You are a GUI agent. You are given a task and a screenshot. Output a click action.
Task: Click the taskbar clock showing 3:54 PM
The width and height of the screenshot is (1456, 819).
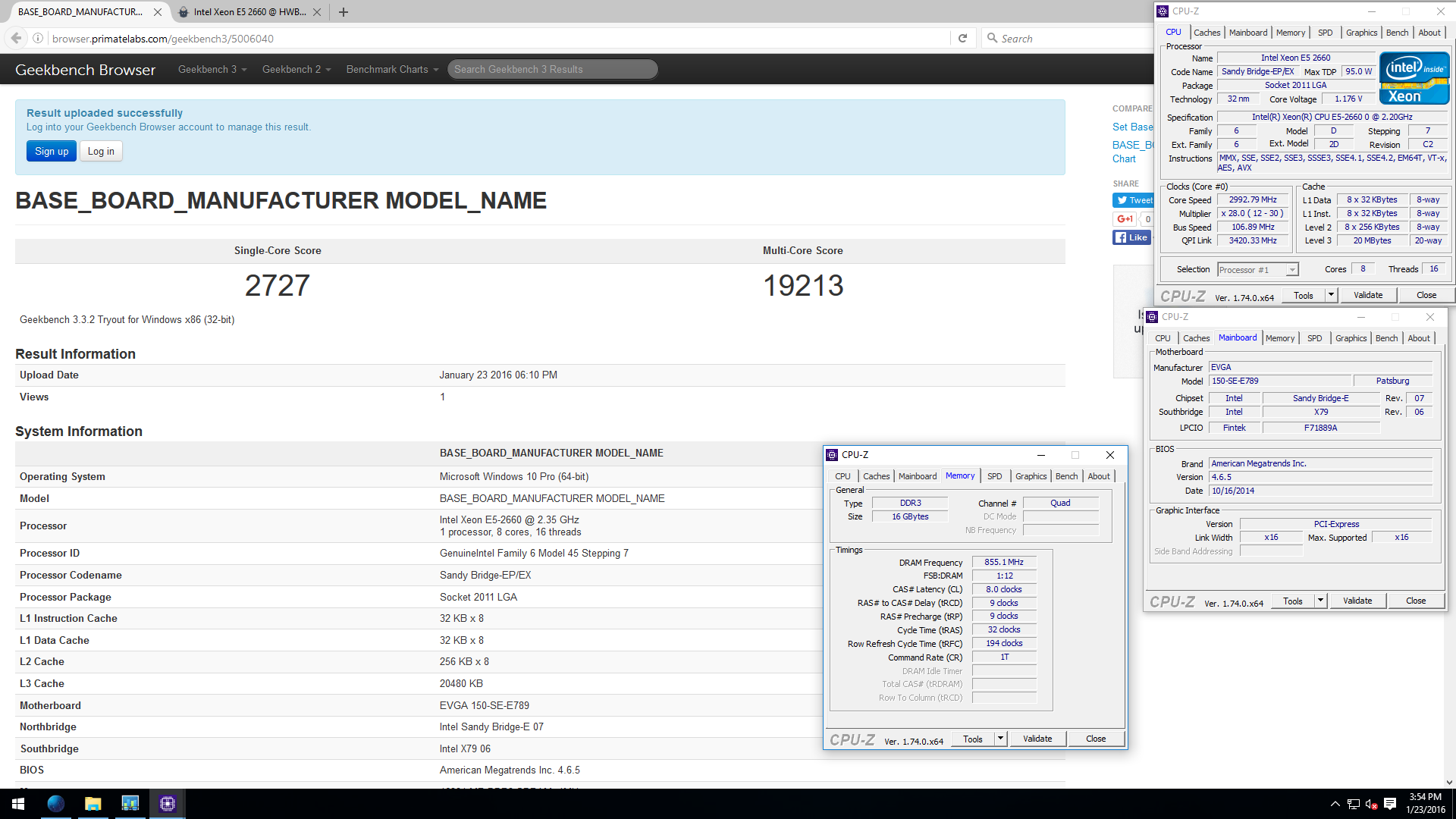pos(1425,804)
